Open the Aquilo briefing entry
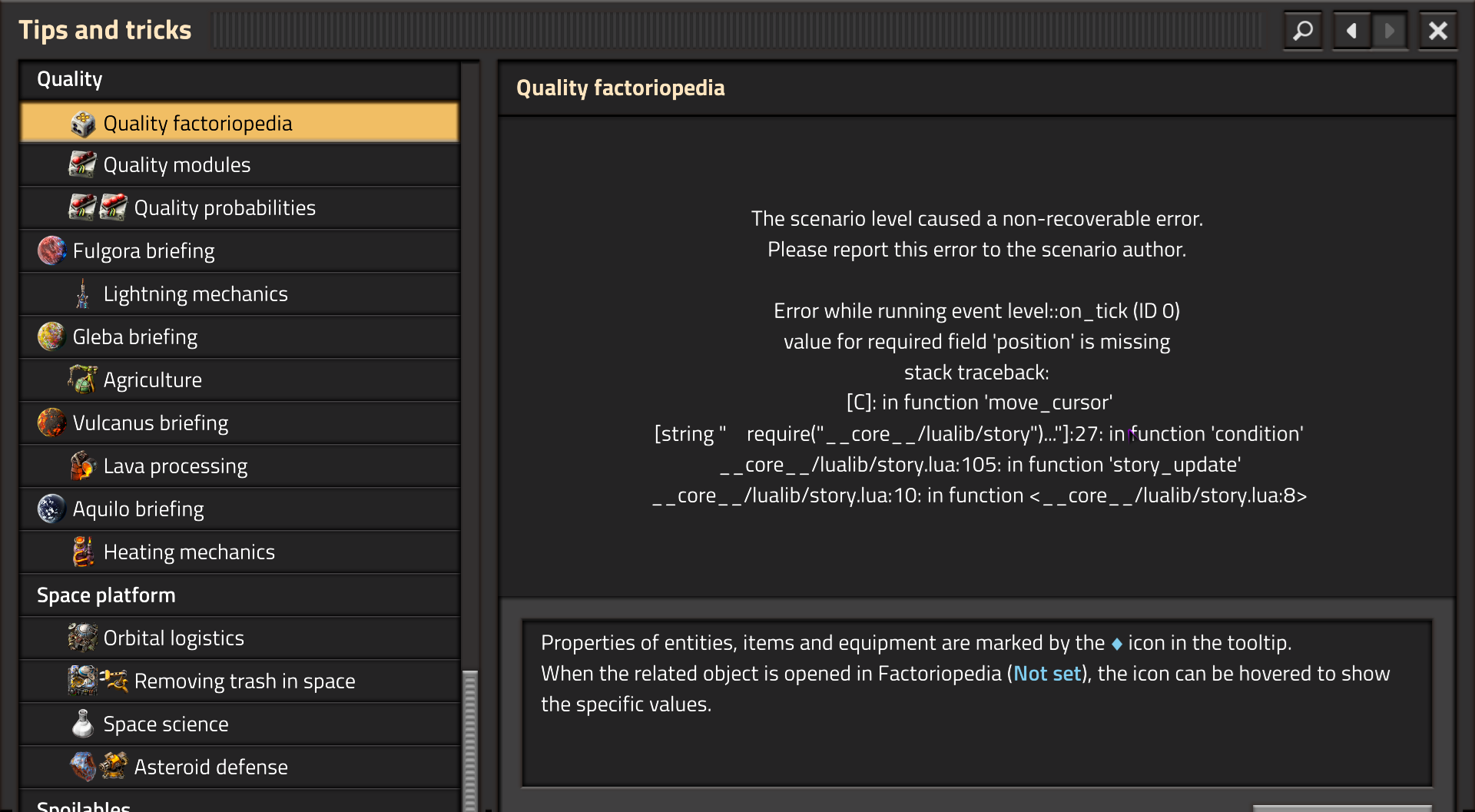 240,509
